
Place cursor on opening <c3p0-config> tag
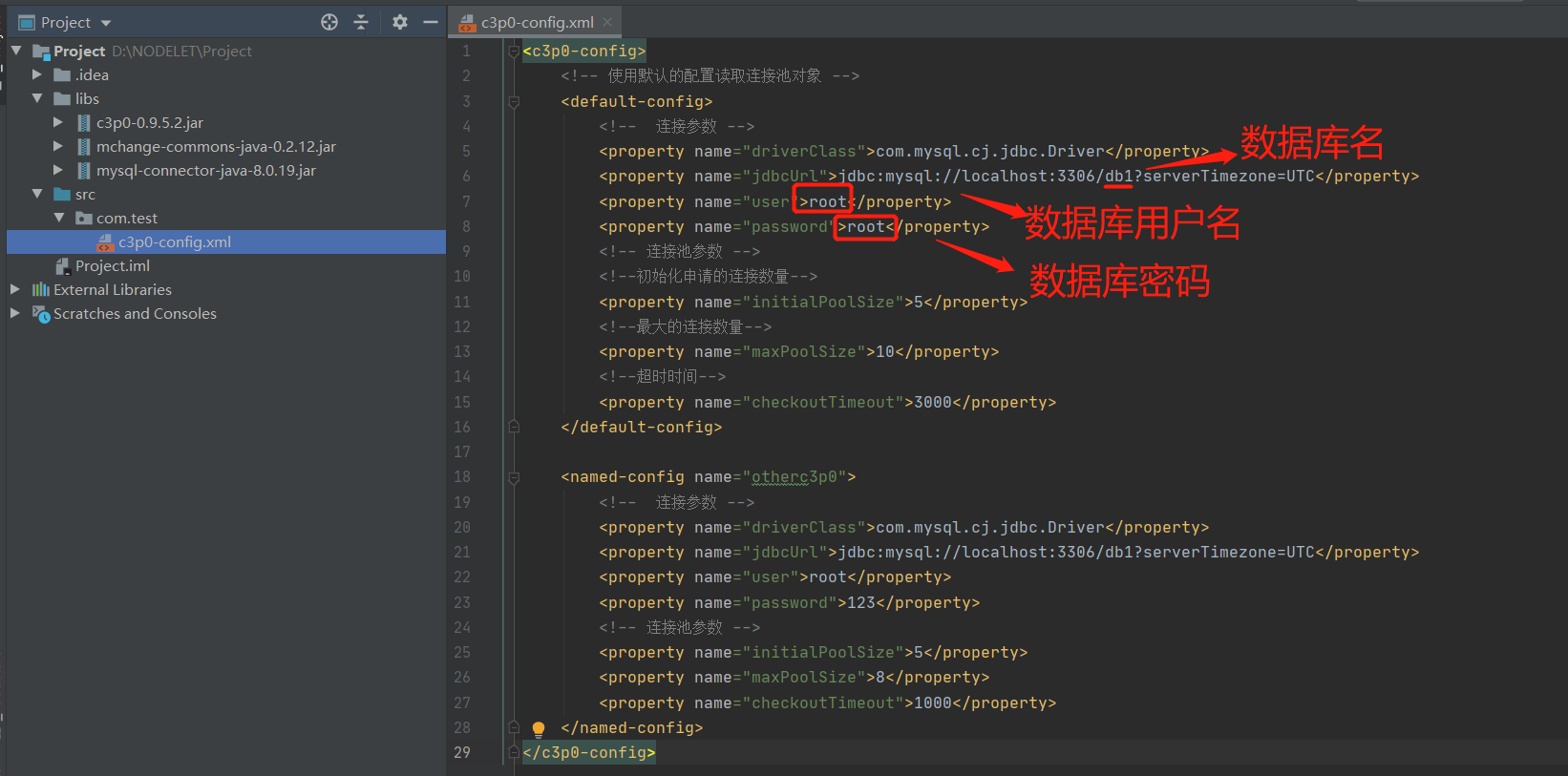click(x=584, y=52)
